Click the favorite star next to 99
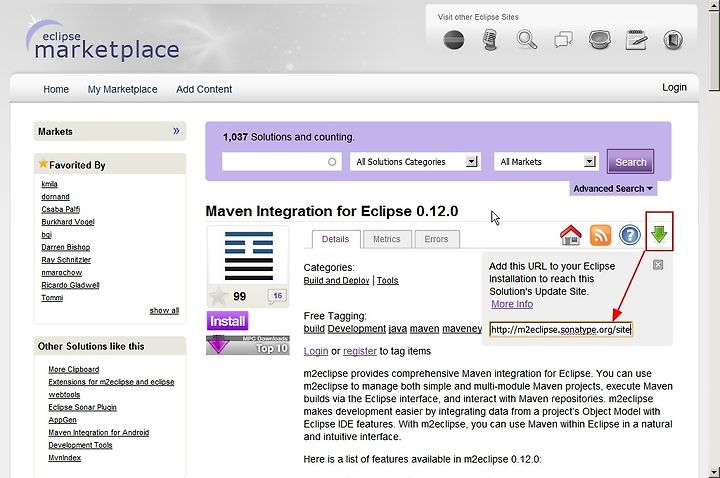This screenshot has width=720, height=478. (x=219, y=296)
